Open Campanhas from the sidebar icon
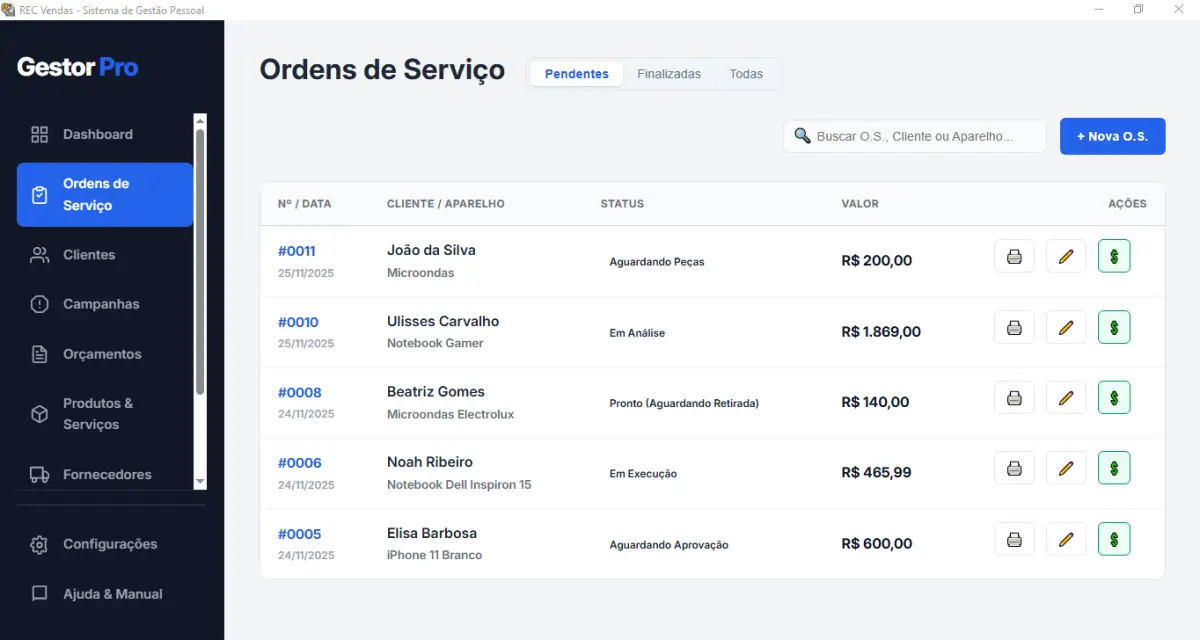The width and height of the screenshot is (1200, 640). click(38, 304)
